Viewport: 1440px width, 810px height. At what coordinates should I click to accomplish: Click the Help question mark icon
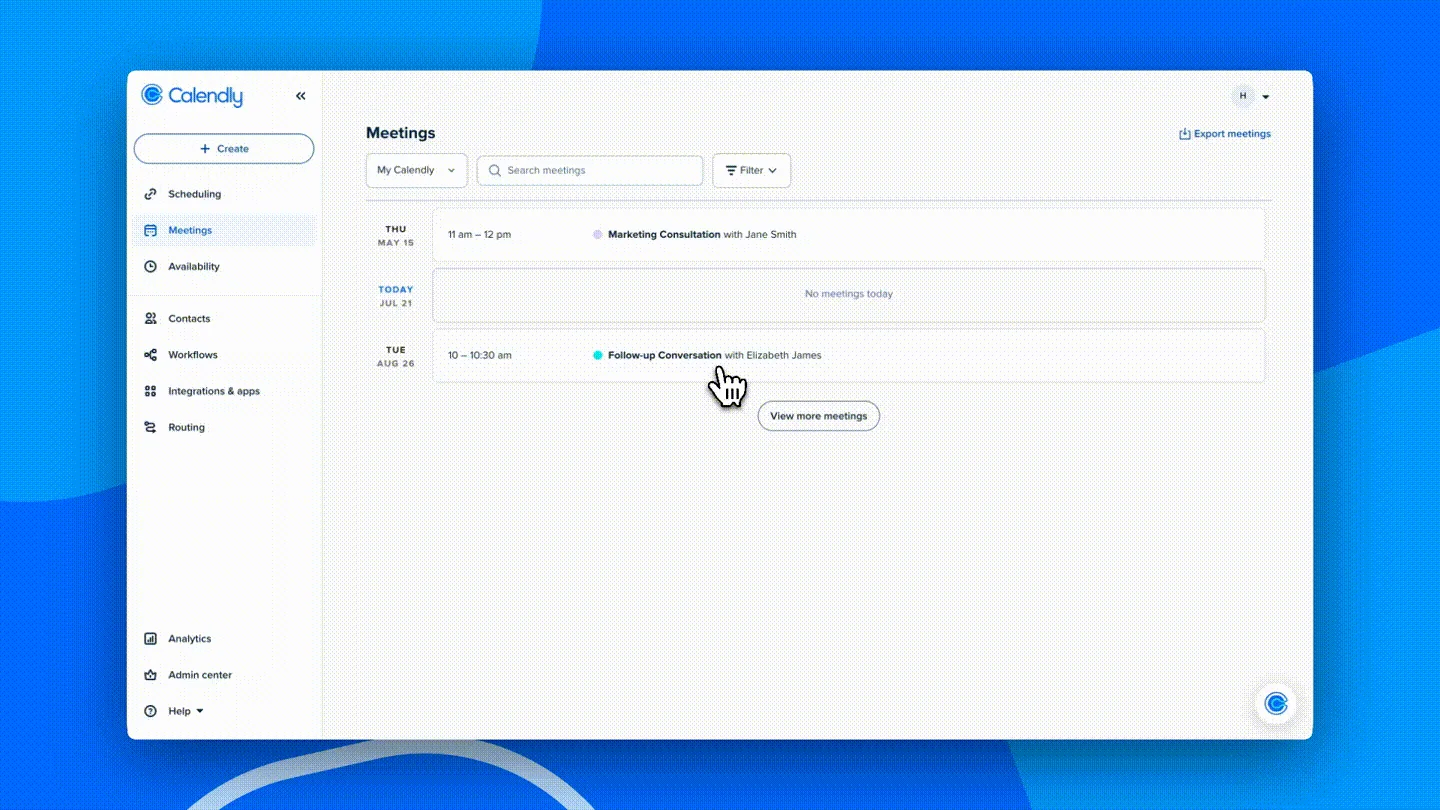[x=150, y=711]
